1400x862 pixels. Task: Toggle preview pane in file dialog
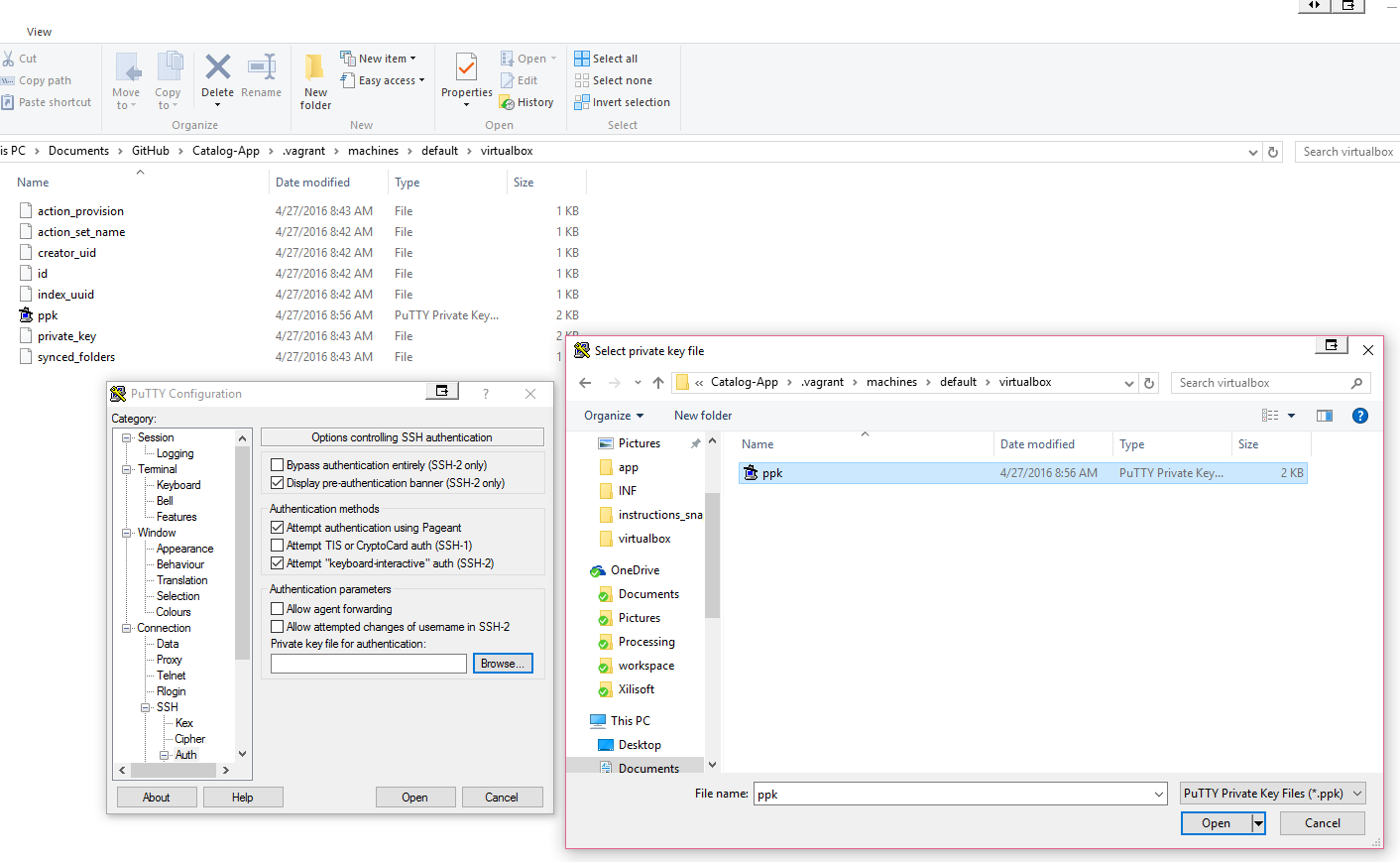click(x=1325, y=416)
